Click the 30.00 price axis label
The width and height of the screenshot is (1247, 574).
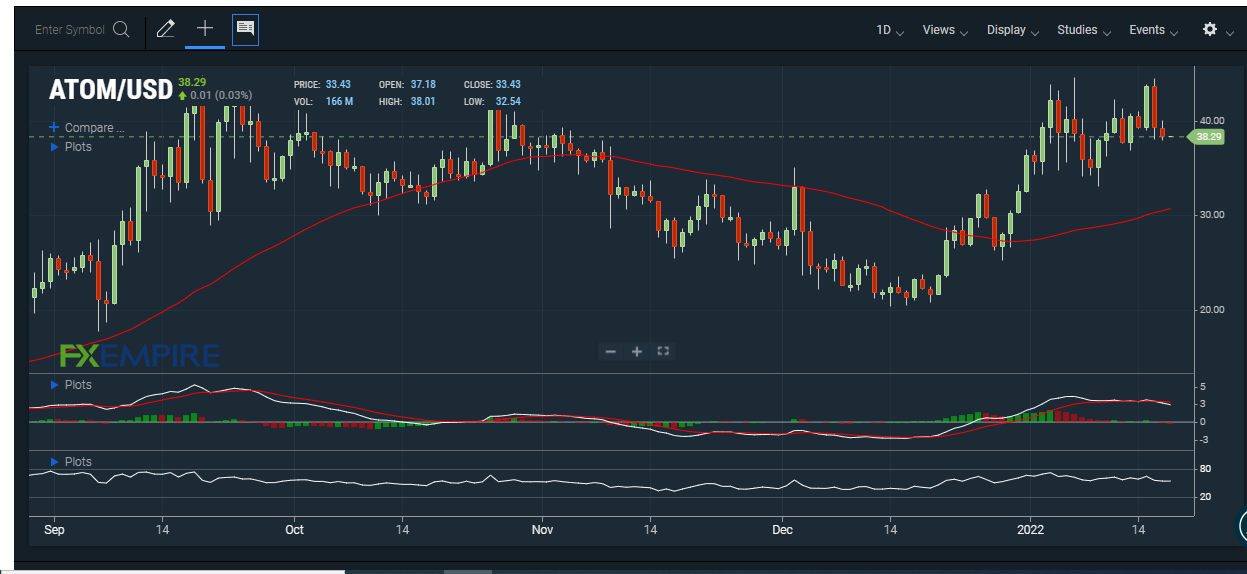pos(1211,215)
